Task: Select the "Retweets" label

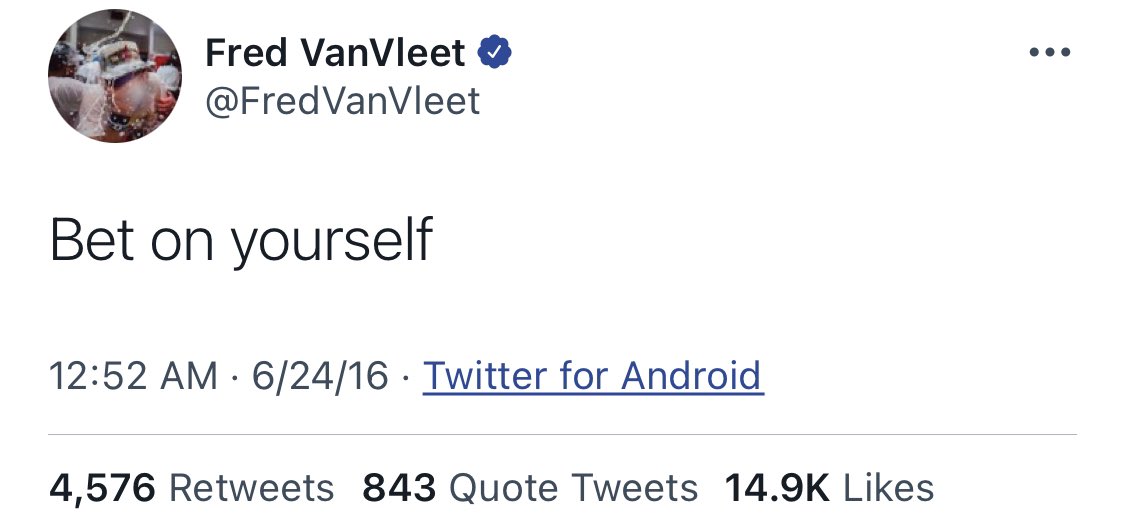Action: pos(252,487)
